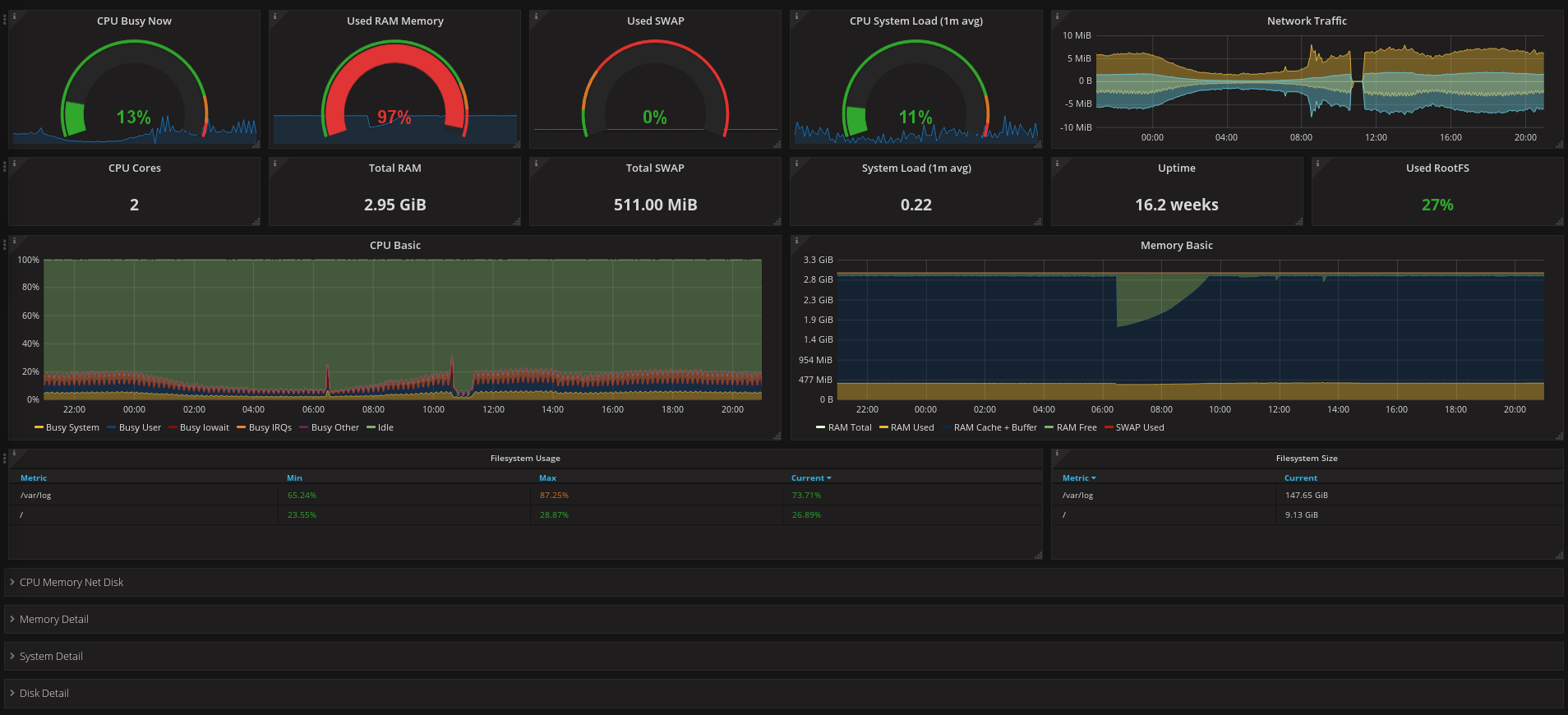Image resolution: width=1568 pixels, height=715 pixels.
Task: Click the resize handle of CPU Basic panel
Action: 777,436
